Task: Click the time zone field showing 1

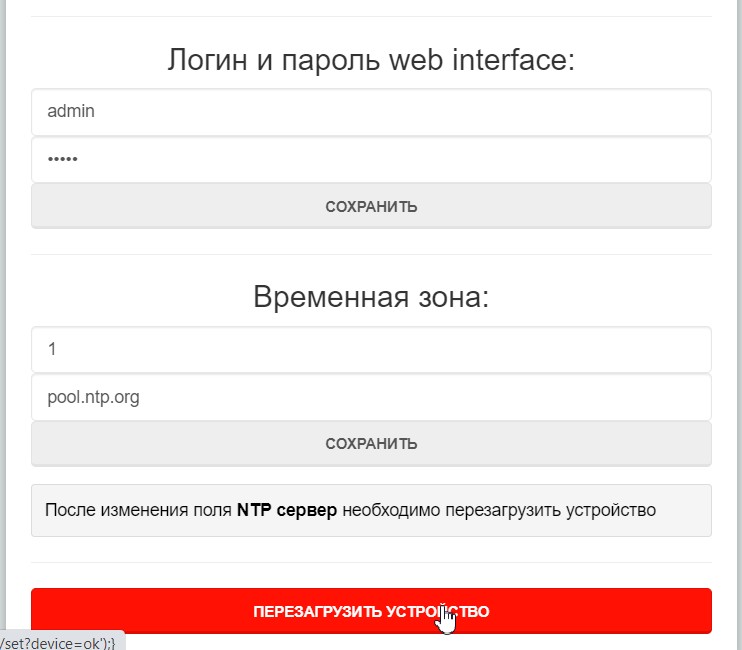Action: pyautogui.click(x=370, y=349)
